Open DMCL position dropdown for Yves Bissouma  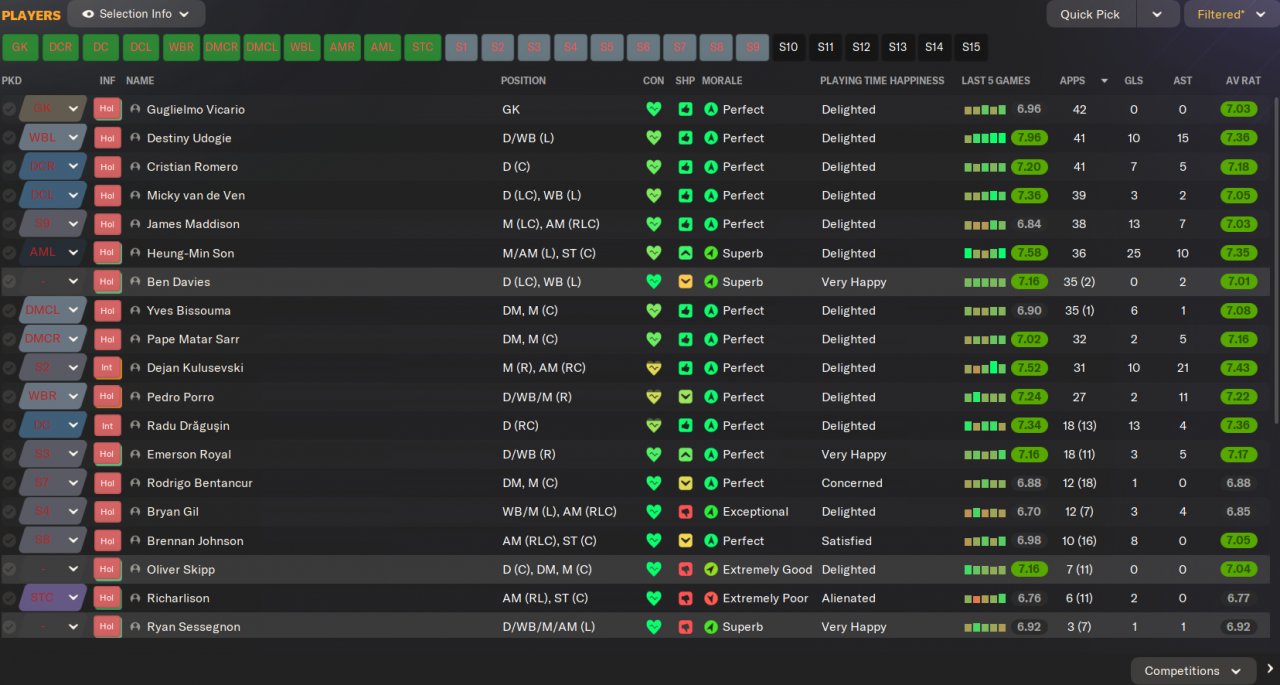[x=73, y=311]
